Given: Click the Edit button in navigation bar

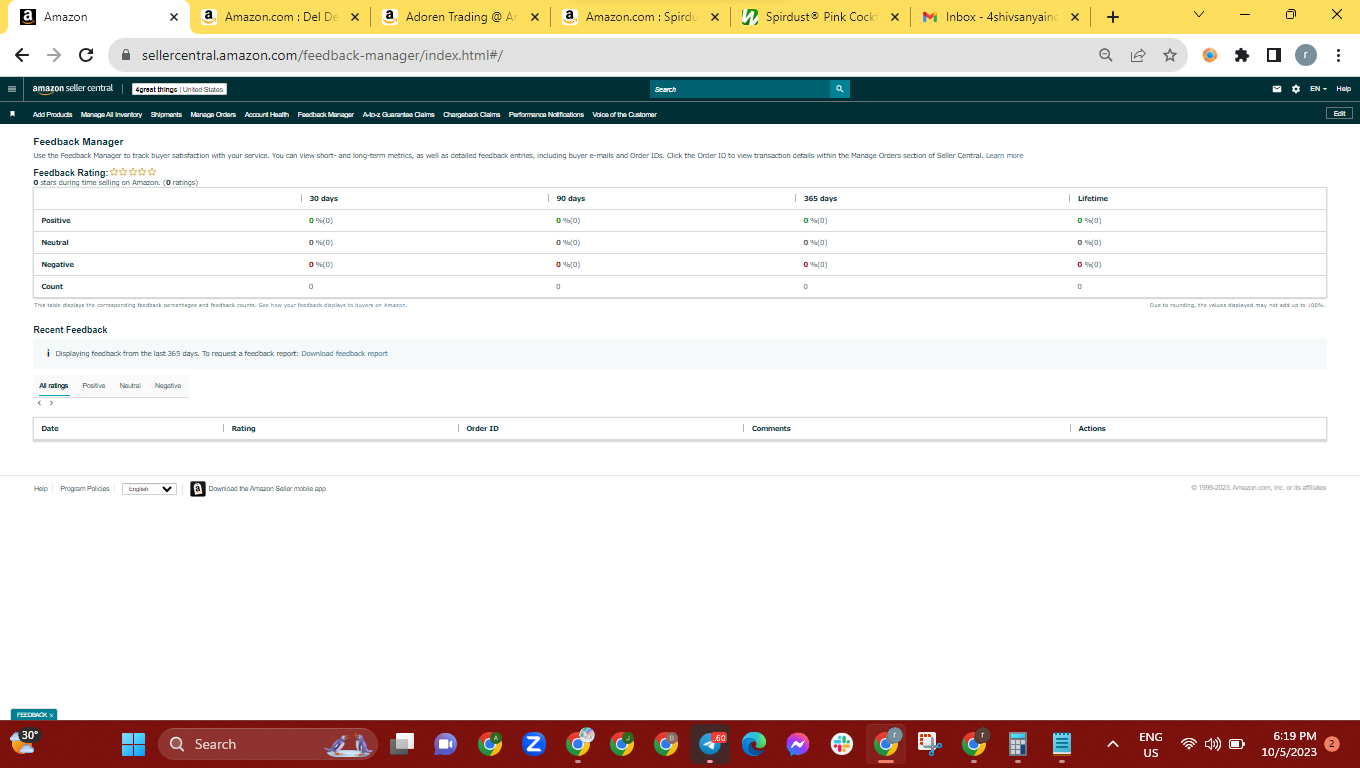Looking at the screenshot, I should [x=1340, y=114].
